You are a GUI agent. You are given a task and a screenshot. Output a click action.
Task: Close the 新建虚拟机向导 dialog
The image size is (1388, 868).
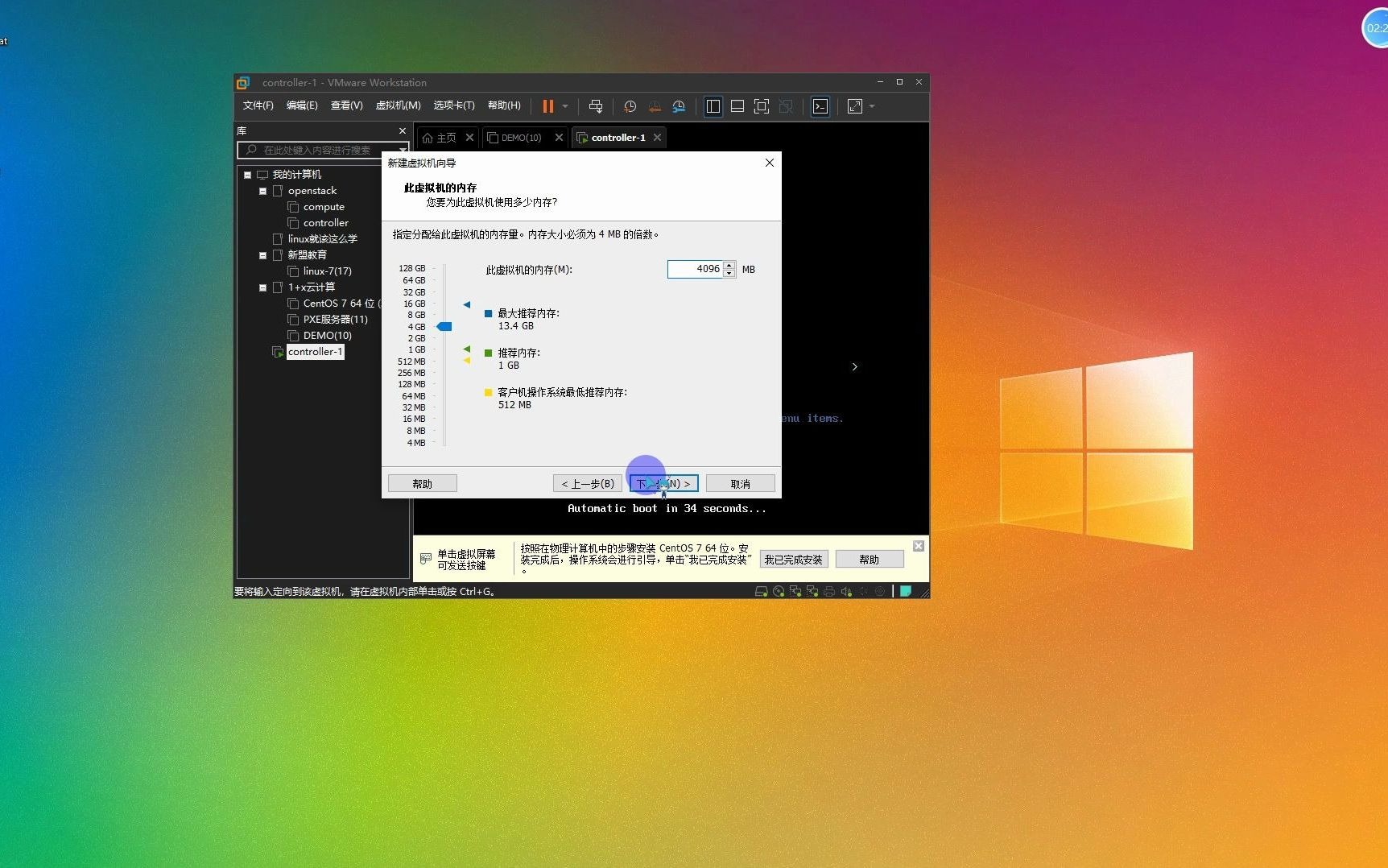770,163
